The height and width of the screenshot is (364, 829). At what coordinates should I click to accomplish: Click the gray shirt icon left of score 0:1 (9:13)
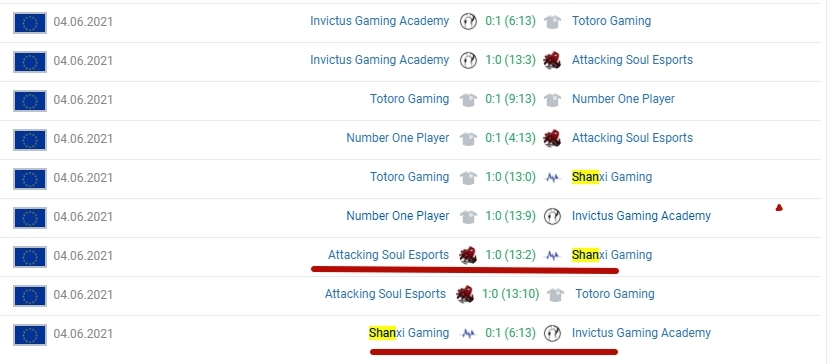[x=468, y=100]
